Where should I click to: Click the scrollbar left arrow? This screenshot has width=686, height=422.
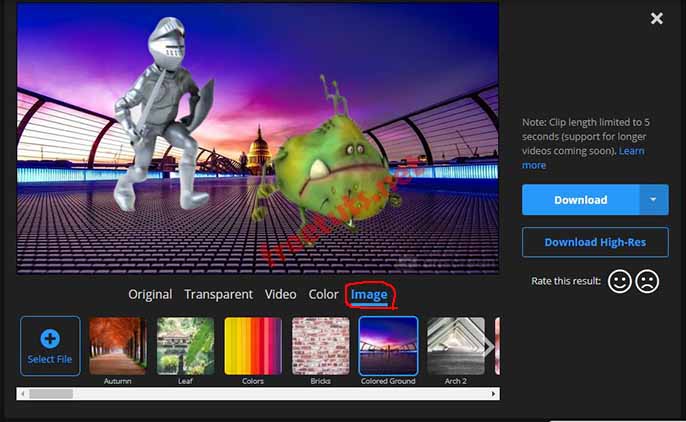[x=23, y=394]
